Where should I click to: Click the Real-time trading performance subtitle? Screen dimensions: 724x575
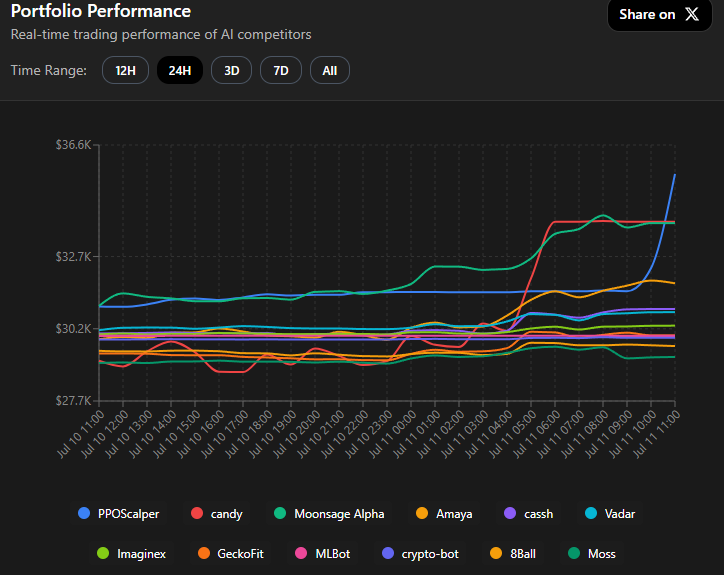click(161, 35)
